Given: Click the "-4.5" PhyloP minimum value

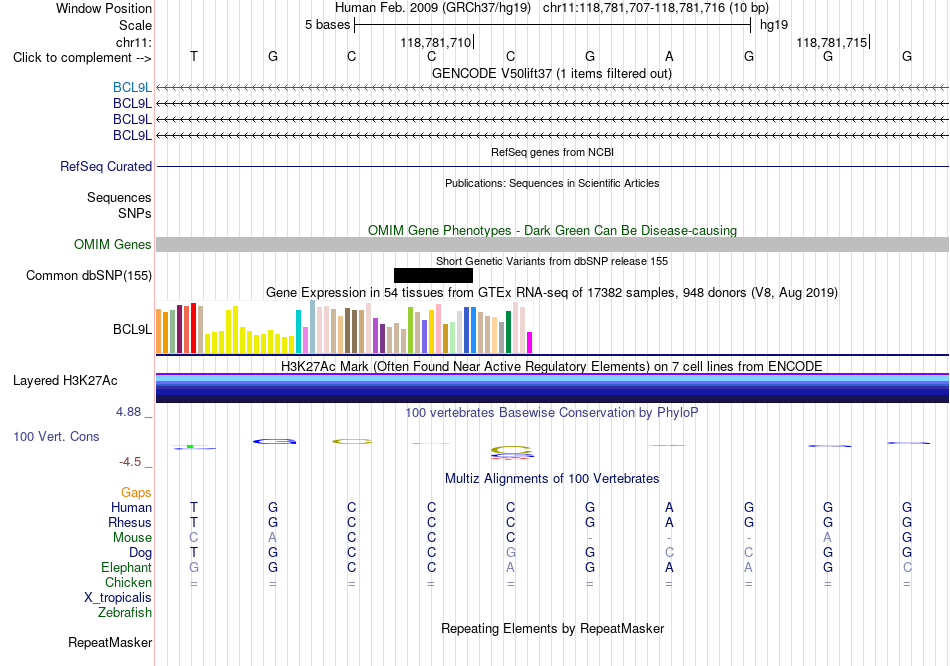Looking at the screenshot, I should [130, 462].
